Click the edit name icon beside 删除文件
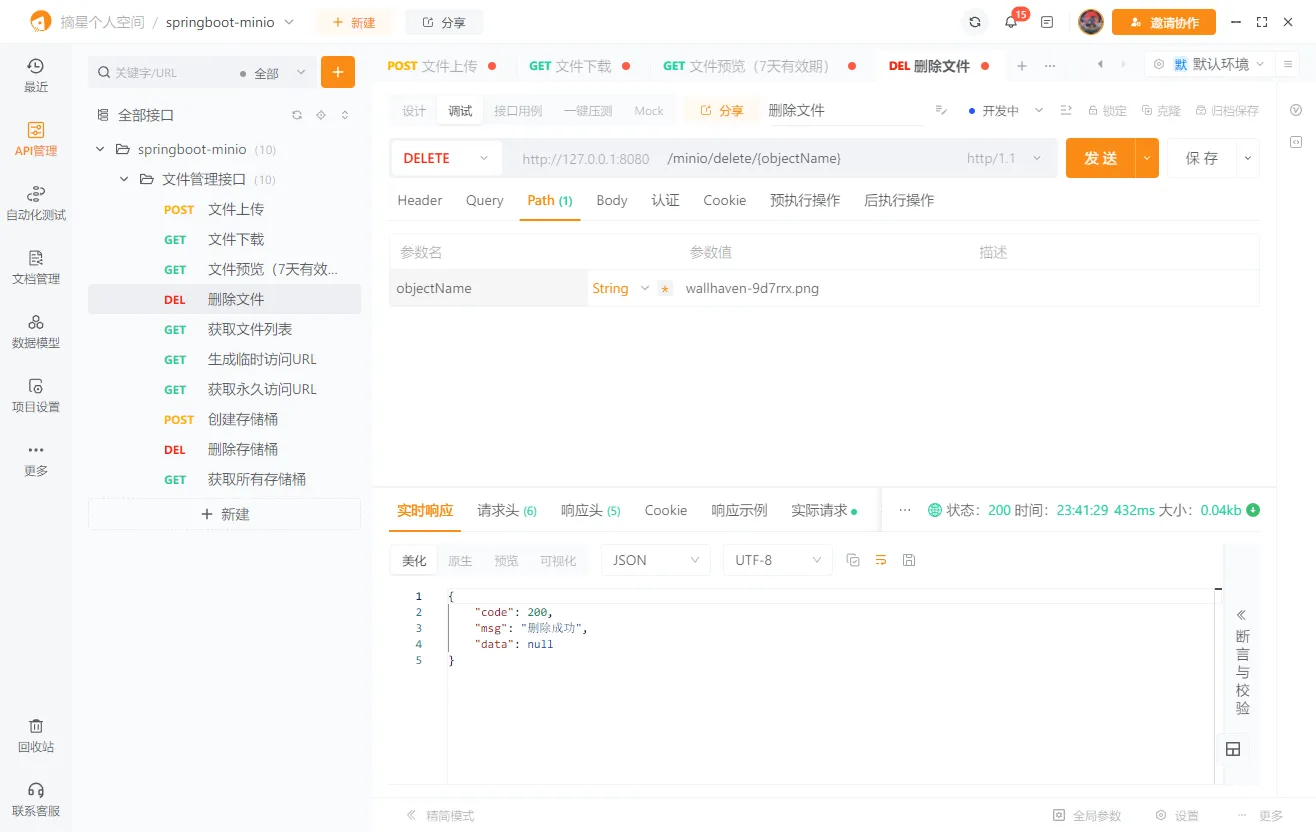 941,110
